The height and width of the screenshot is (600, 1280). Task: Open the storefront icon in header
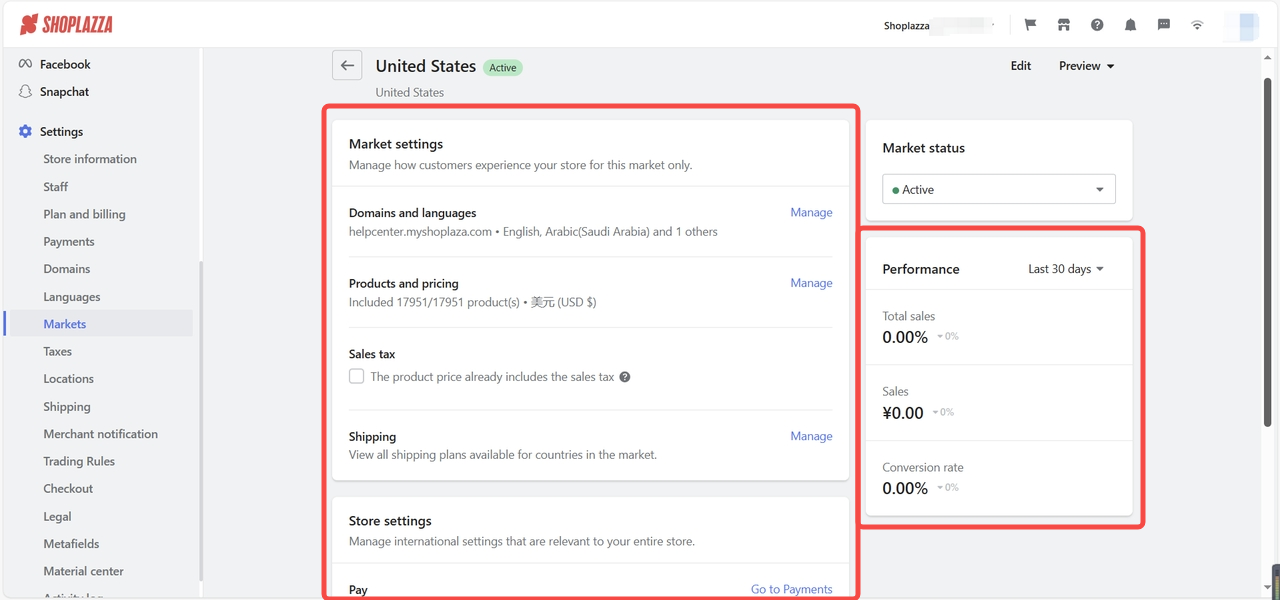coord(1064,25)
